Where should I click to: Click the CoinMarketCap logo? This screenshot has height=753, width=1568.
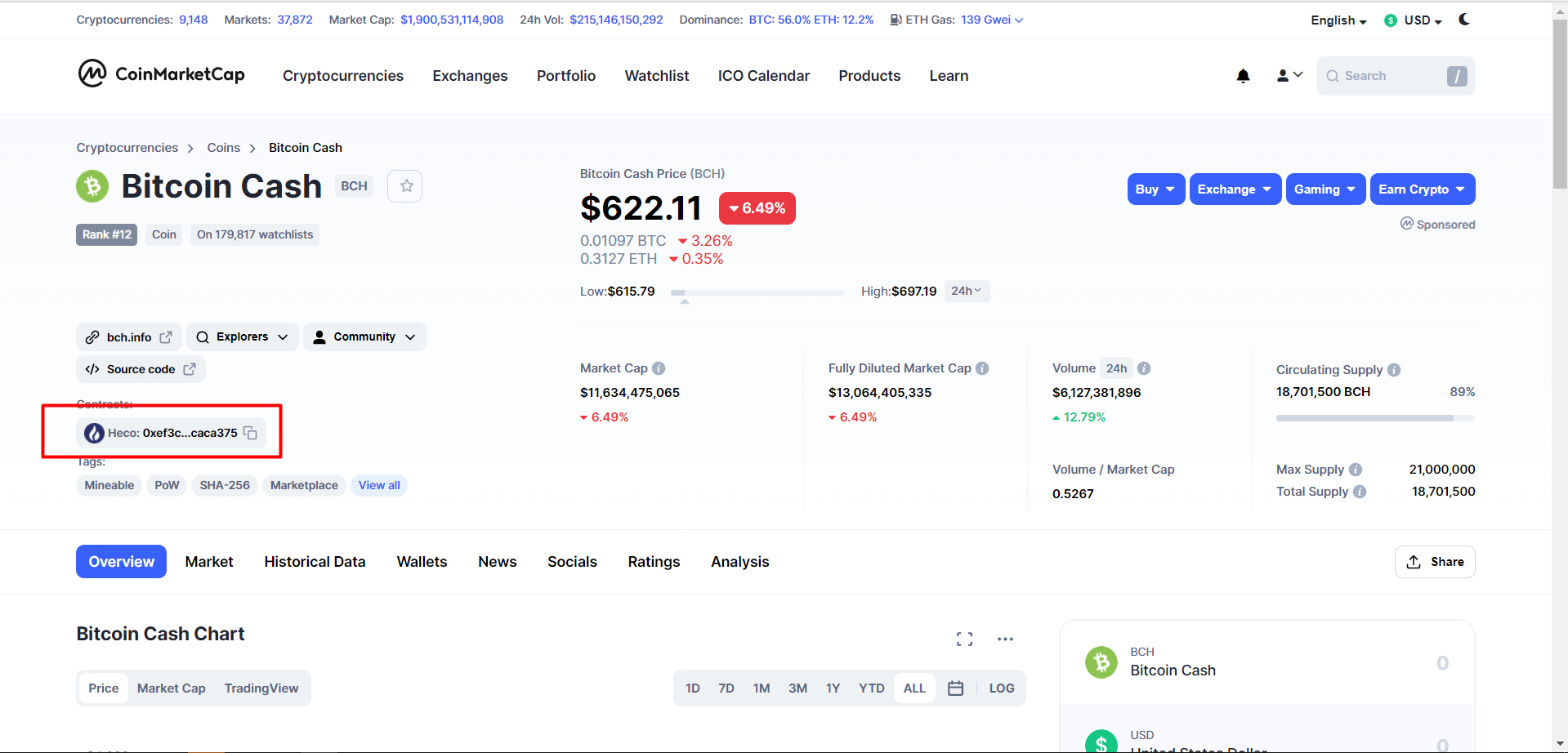pos(161,74)
